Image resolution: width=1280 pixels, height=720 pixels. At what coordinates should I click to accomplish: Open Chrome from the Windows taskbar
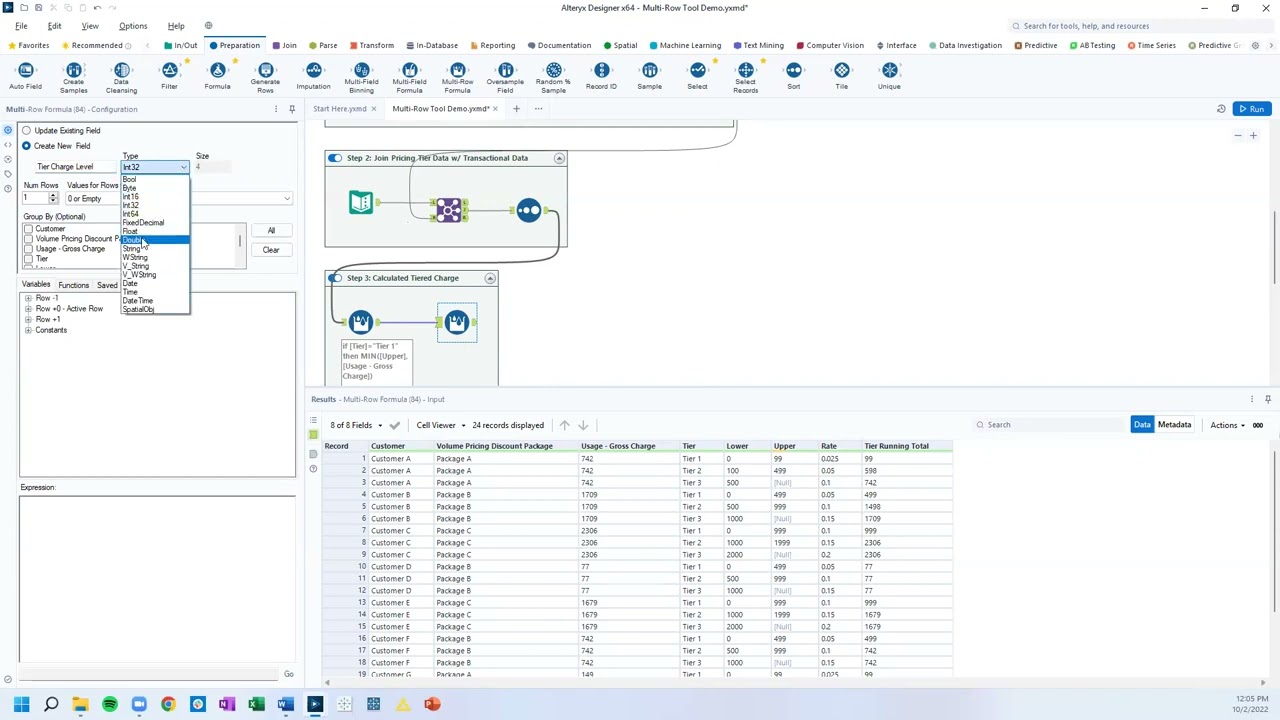click(168, 705)
